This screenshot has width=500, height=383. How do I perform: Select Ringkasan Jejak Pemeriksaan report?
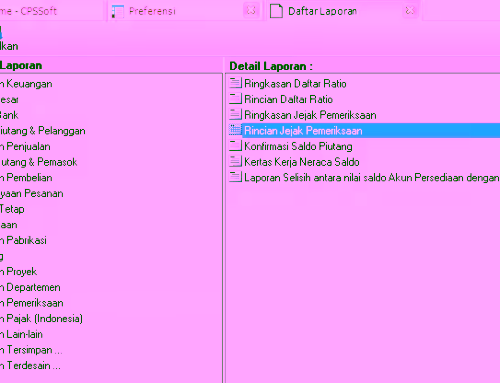coord(310,115)
